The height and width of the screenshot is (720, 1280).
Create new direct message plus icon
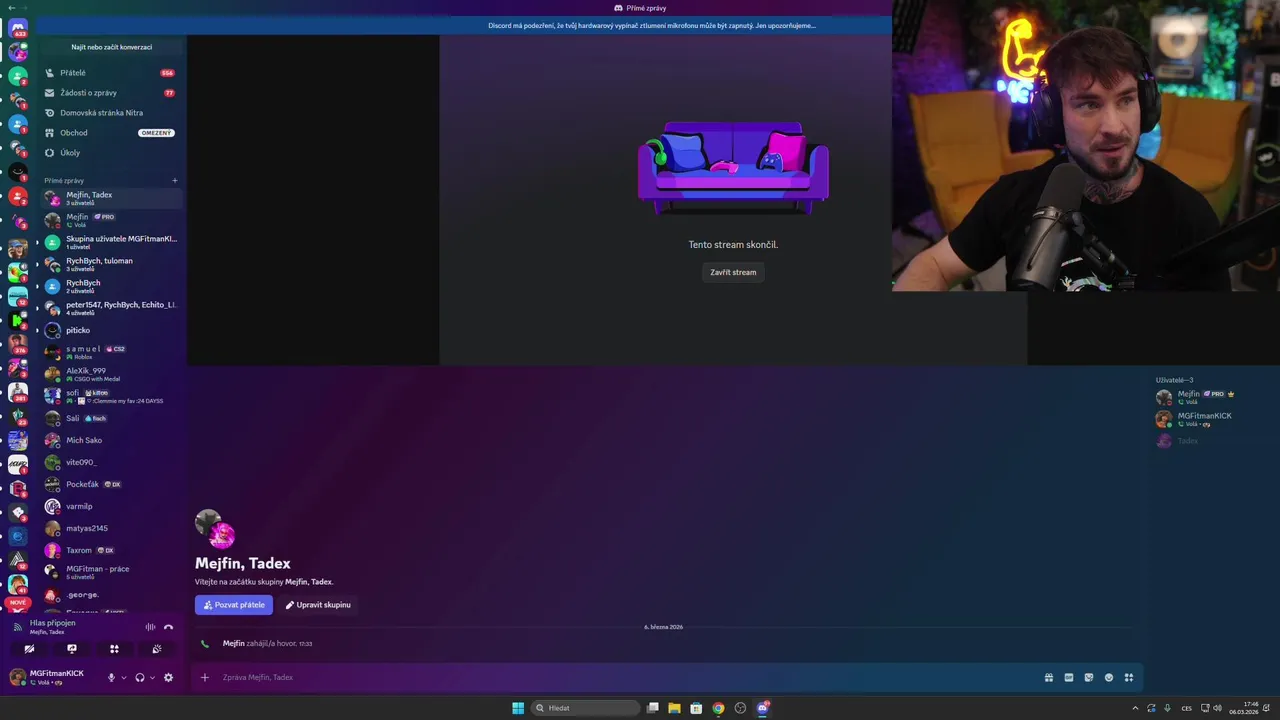(175, 181)
